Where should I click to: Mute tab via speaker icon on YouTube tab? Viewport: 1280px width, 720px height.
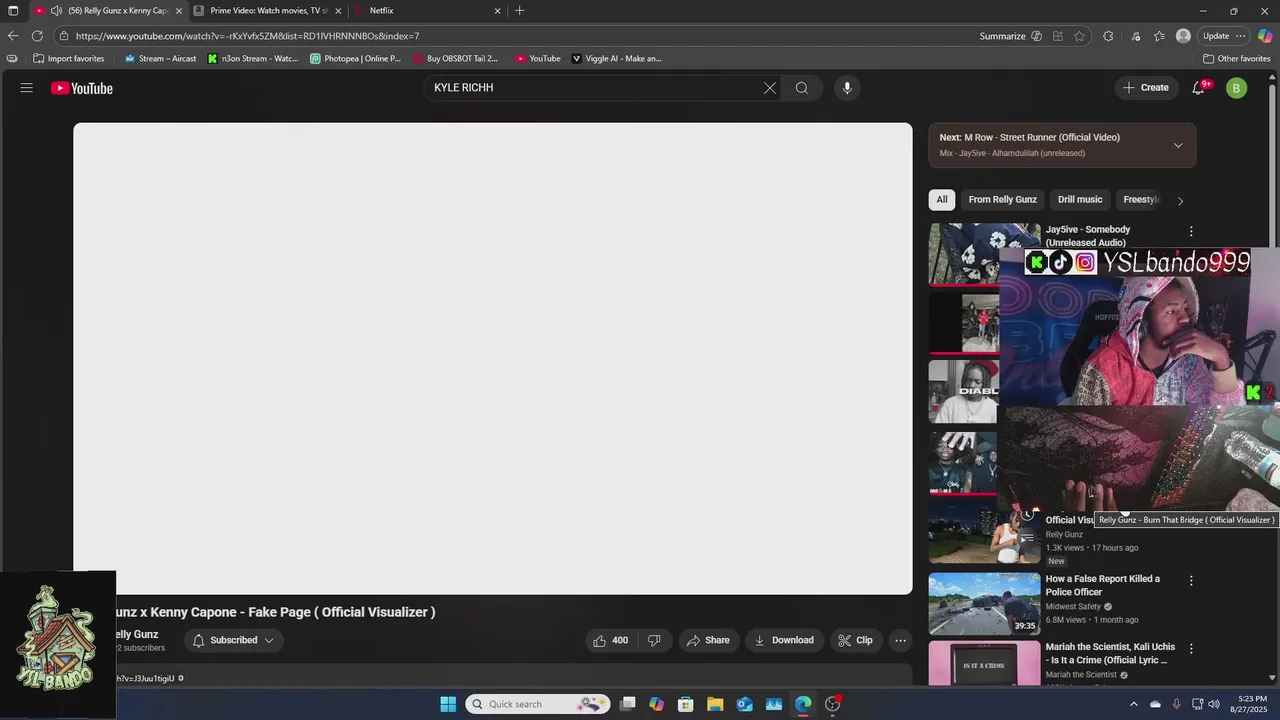[x=56, y=11]
